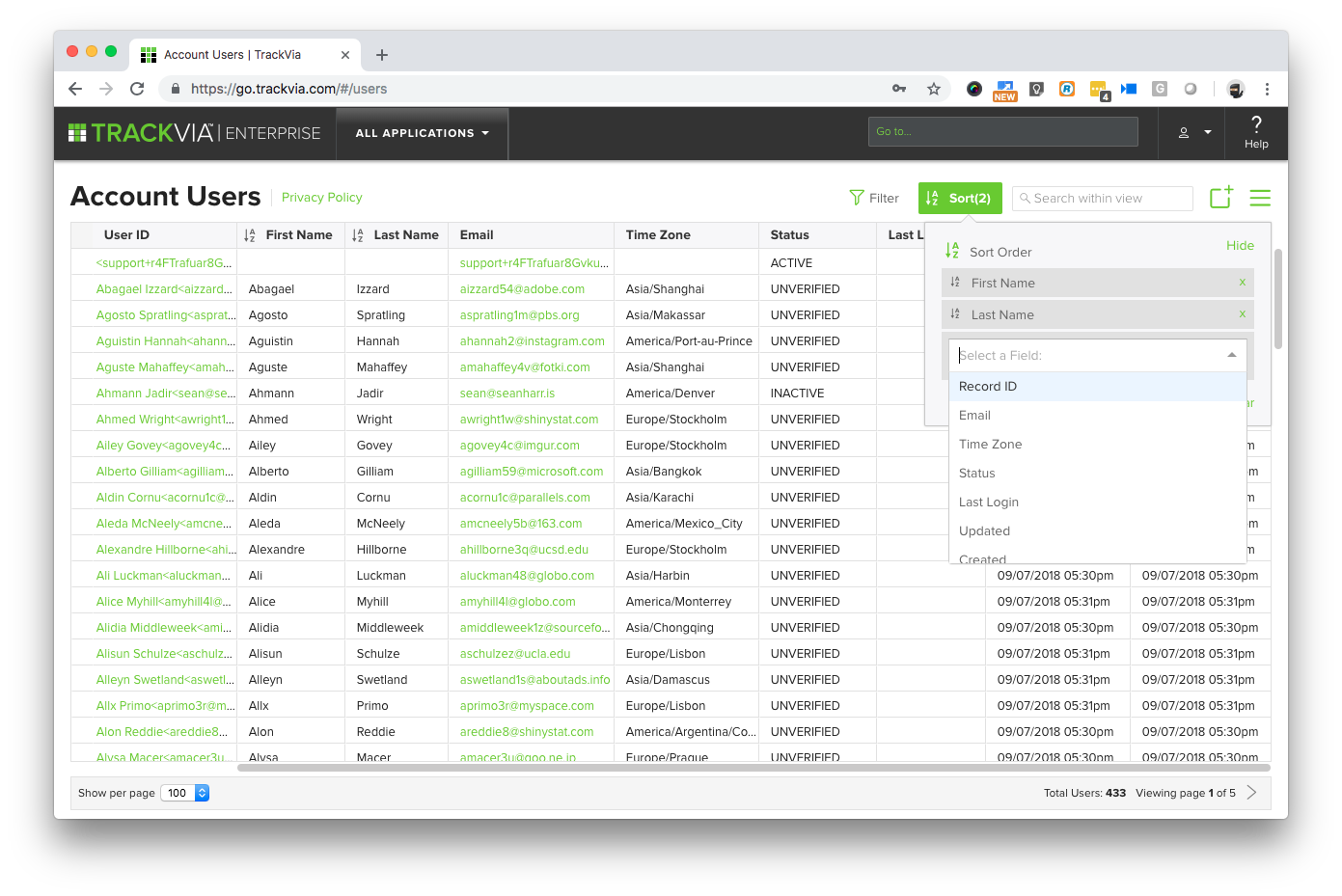Click the NEW badge extension icon
Image resolution: width=1342 pixels, height=896 pixels.
point(1005,90)
